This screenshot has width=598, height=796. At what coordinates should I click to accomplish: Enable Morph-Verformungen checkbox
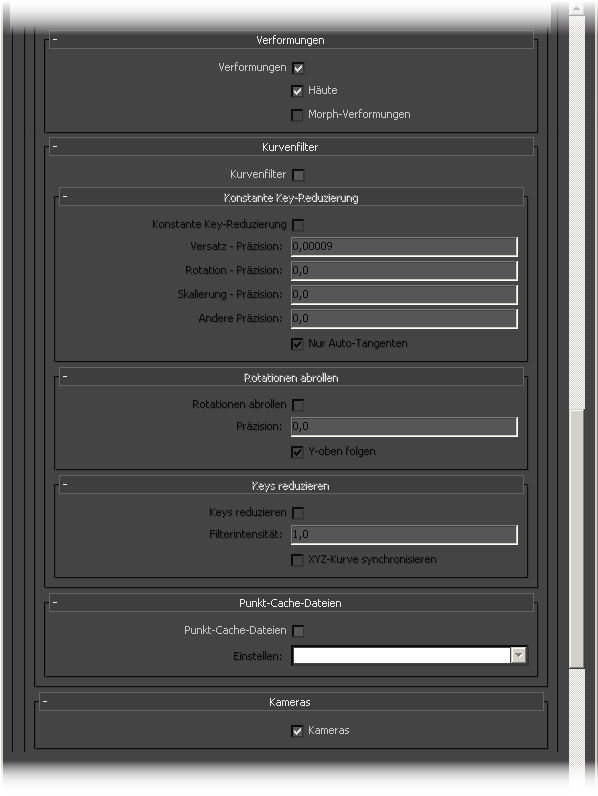tap(297, 115)
